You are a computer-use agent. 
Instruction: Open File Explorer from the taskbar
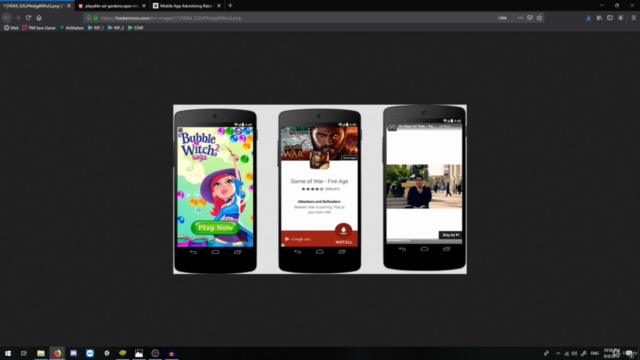[x=41, y=353]
